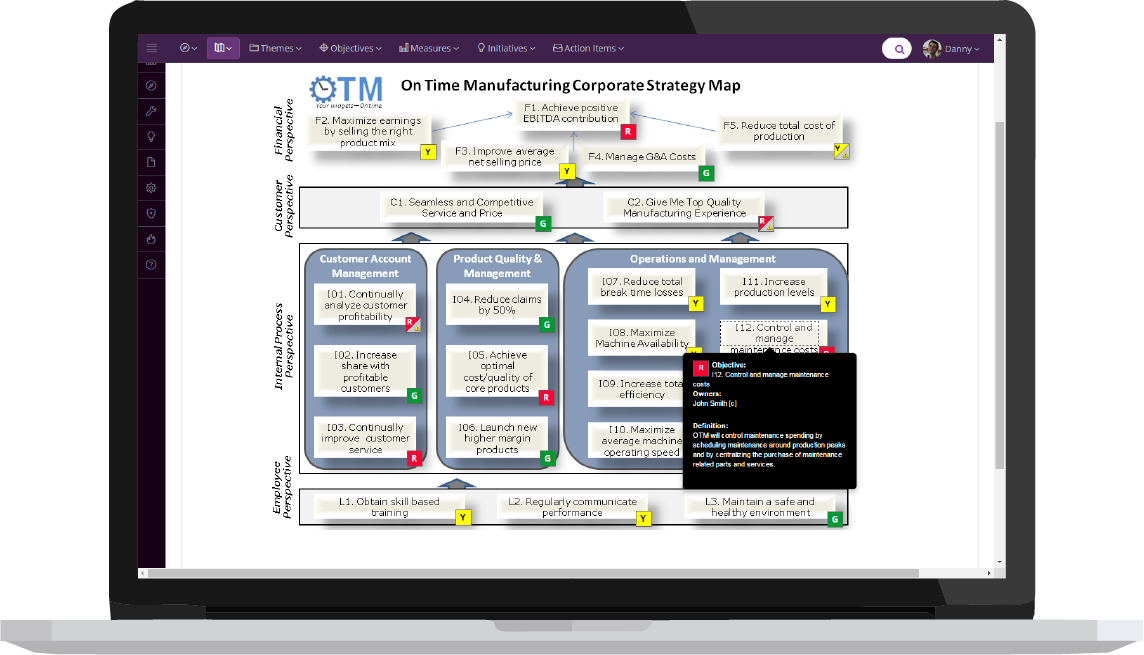1144x655 pixels.
Task: Open F2 Maximize earnings objective box
Action: tap(368, 131)
